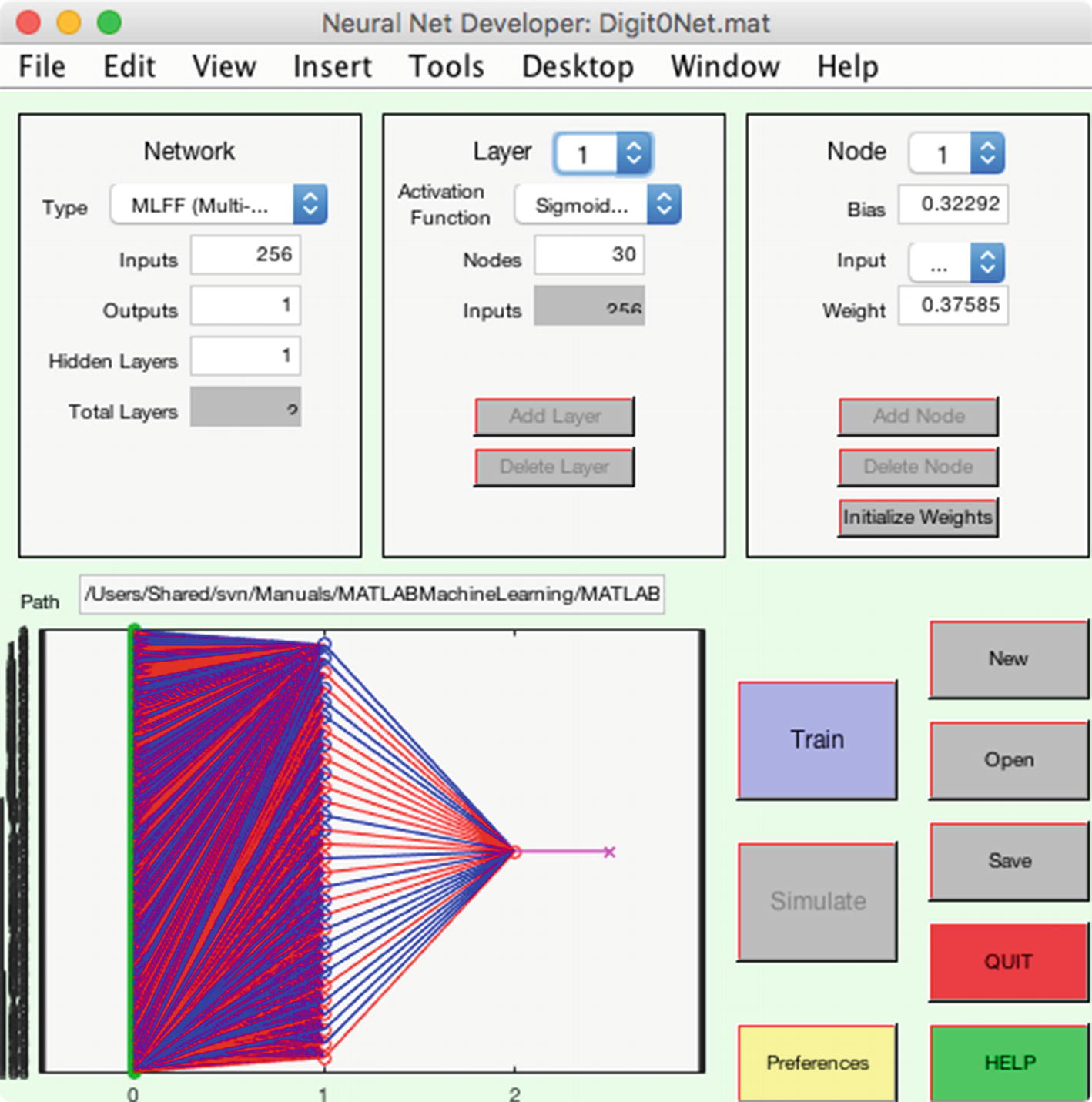
Task: Quit the Neural Net Developer
Action: click(1007, 961)
